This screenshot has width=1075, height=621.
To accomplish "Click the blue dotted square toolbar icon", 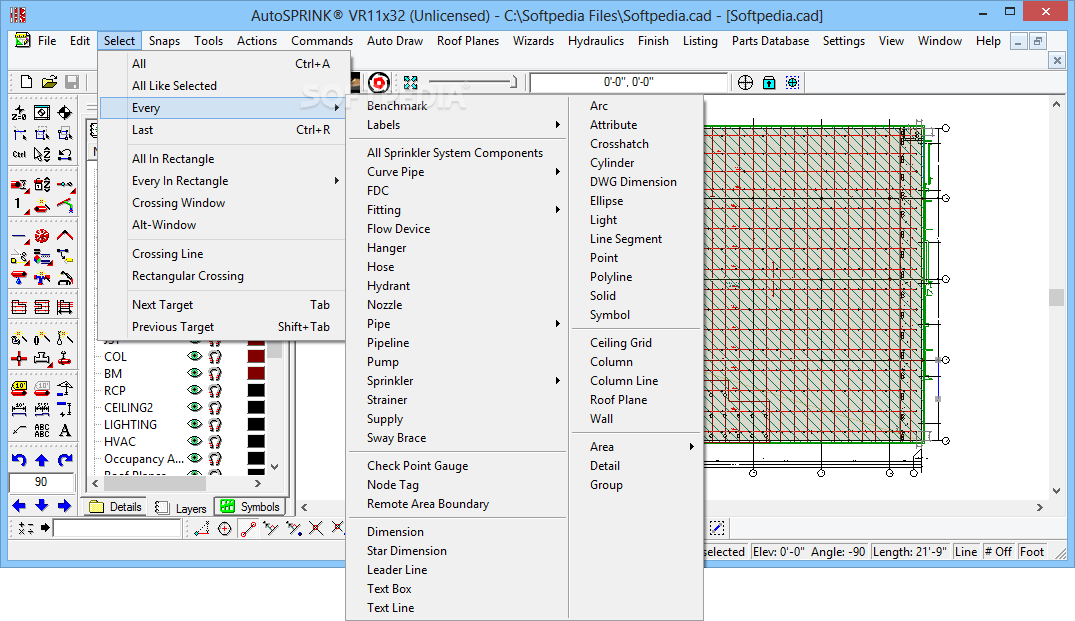I will click(793, 83).
